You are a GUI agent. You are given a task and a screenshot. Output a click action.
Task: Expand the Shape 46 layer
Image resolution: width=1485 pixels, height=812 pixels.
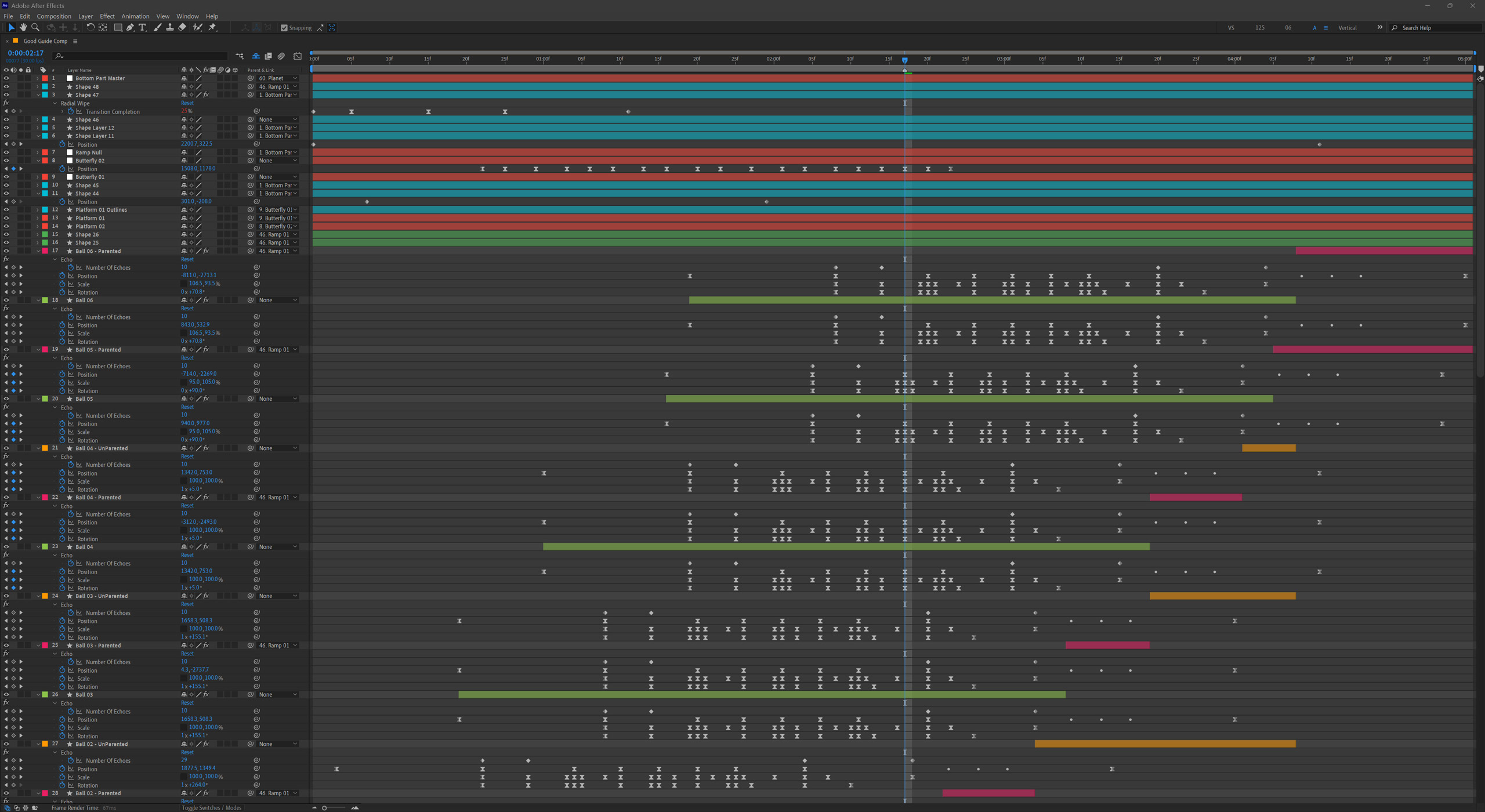[38, 119]
